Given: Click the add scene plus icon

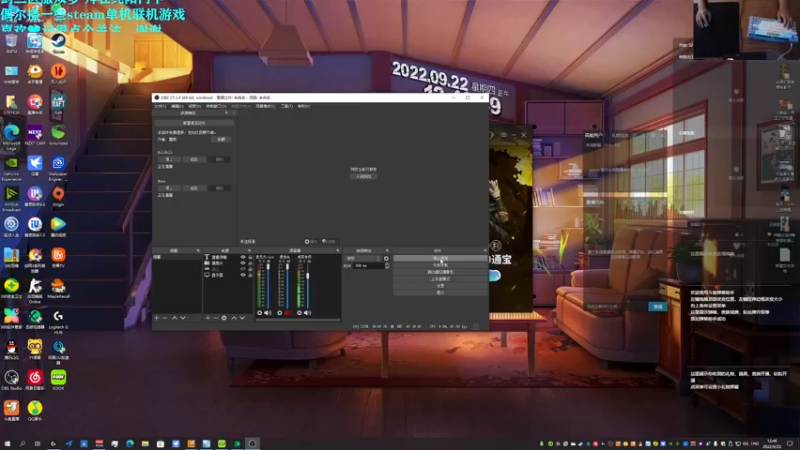Looking at the screenshot, I should 157,318.
